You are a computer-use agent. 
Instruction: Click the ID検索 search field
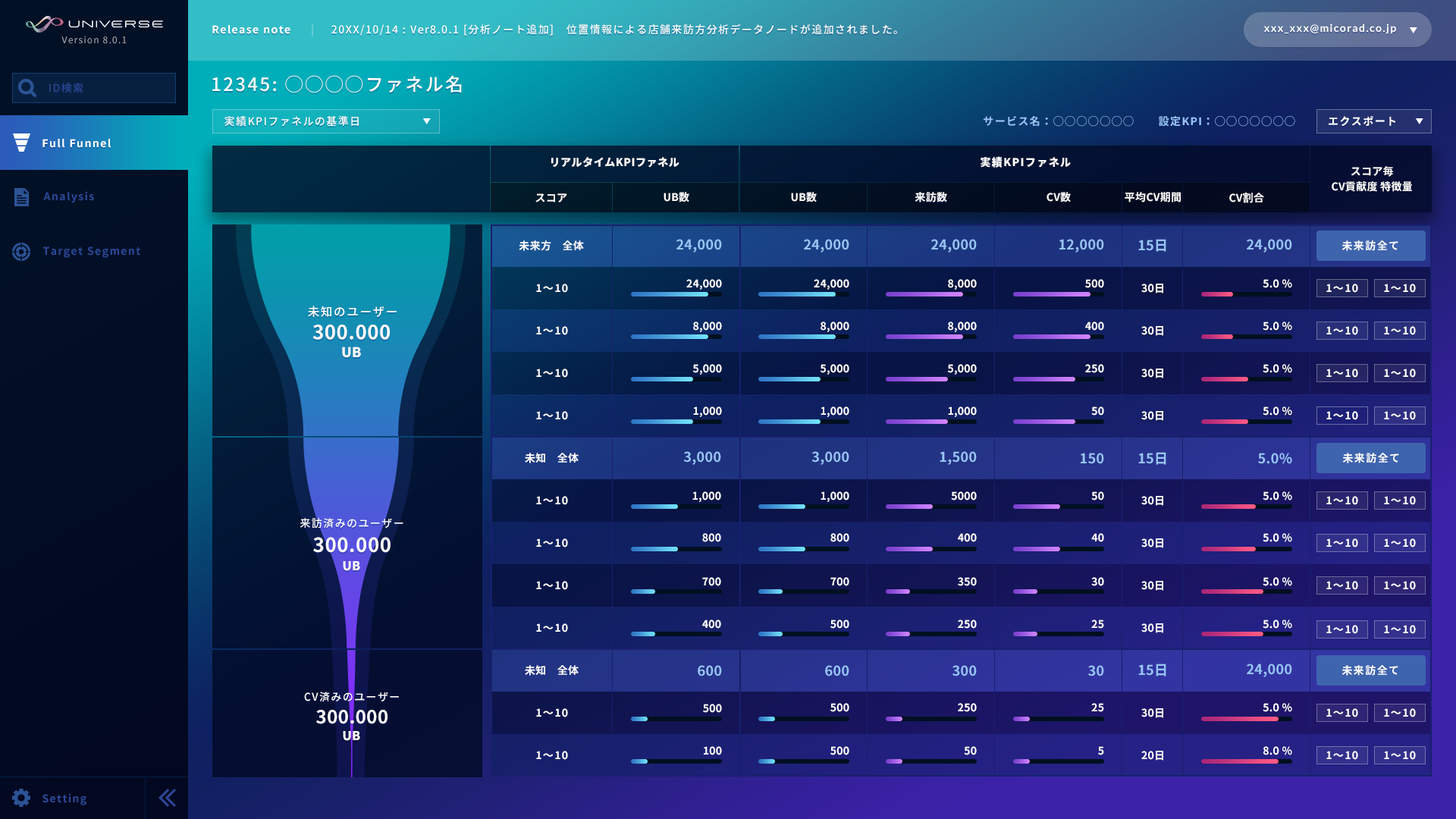click(106, 88)
